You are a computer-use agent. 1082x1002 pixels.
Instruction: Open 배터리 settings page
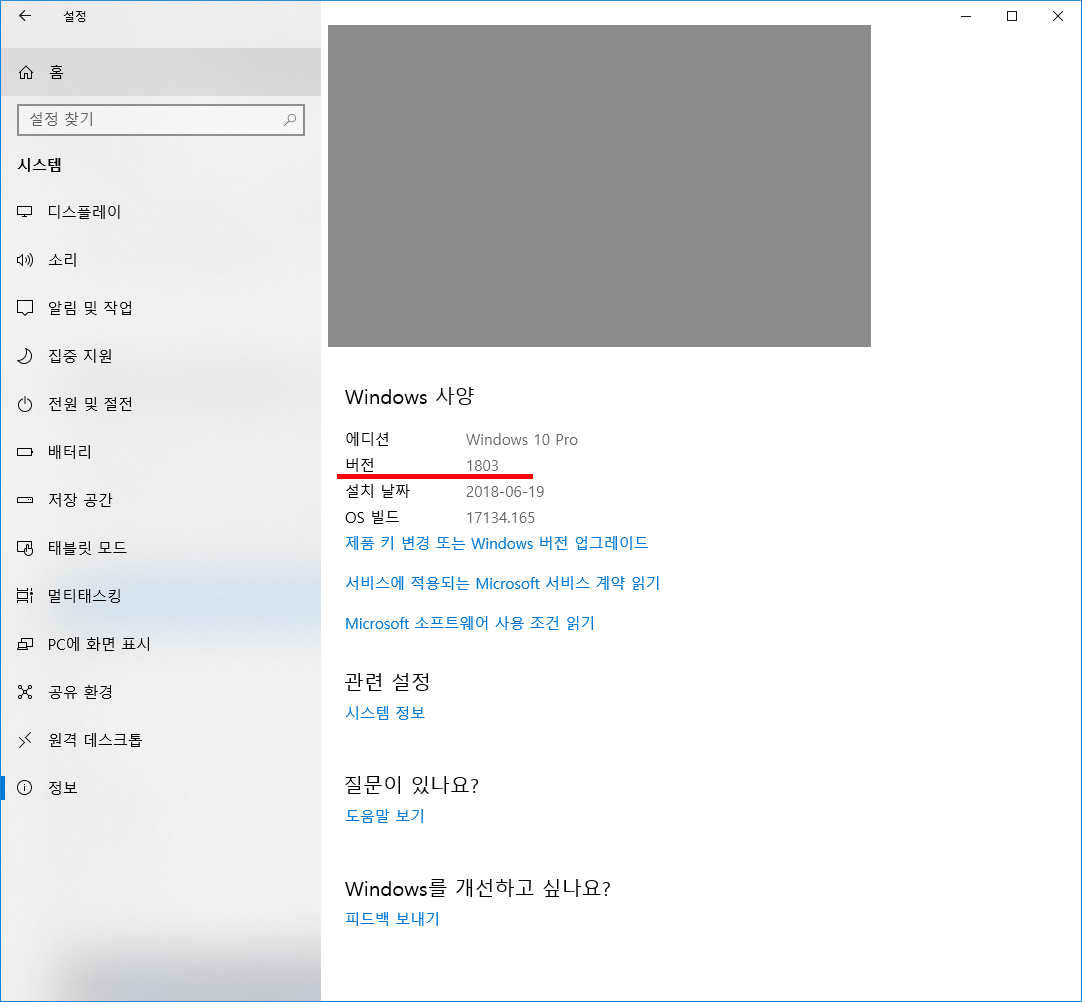(x=161, y=452)
